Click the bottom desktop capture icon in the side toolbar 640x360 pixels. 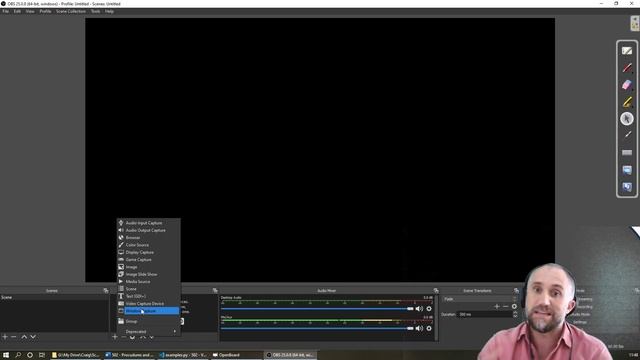coord(627,187)
